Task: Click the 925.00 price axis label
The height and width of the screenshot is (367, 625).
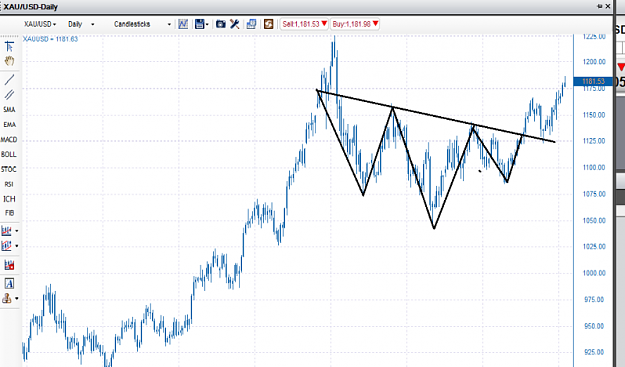Action: 594,352
